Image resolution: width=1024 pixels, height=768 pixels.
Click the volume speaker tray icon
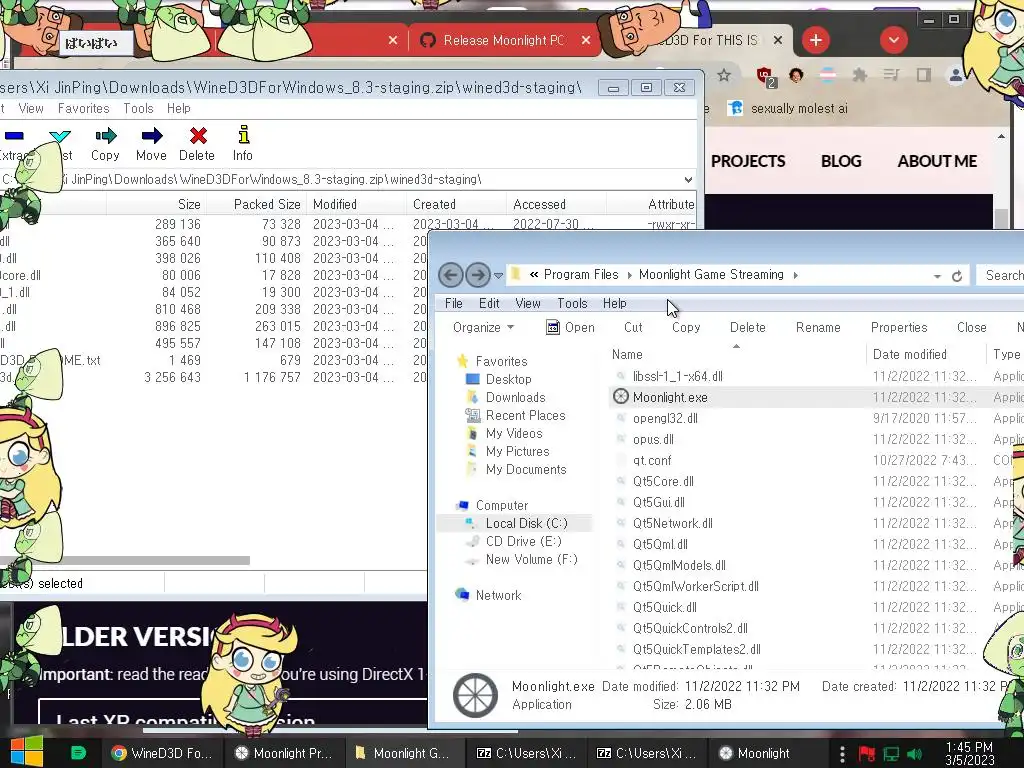914,754
